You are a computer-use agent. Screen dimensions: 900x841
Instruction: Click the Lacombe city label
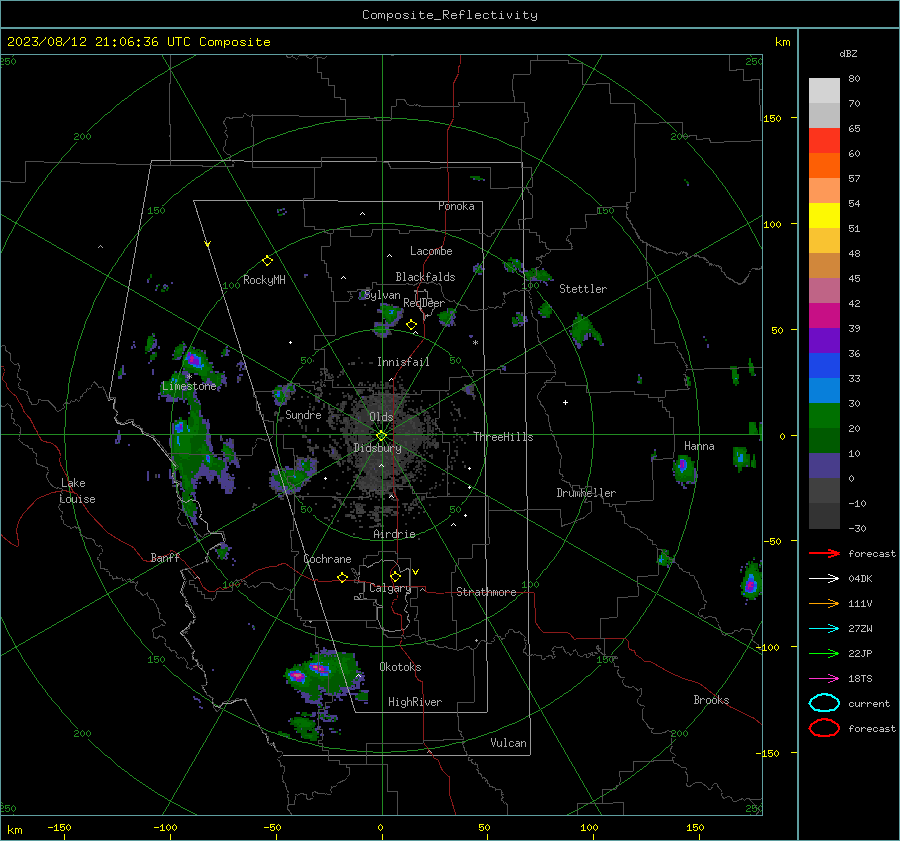coord(431,251)
